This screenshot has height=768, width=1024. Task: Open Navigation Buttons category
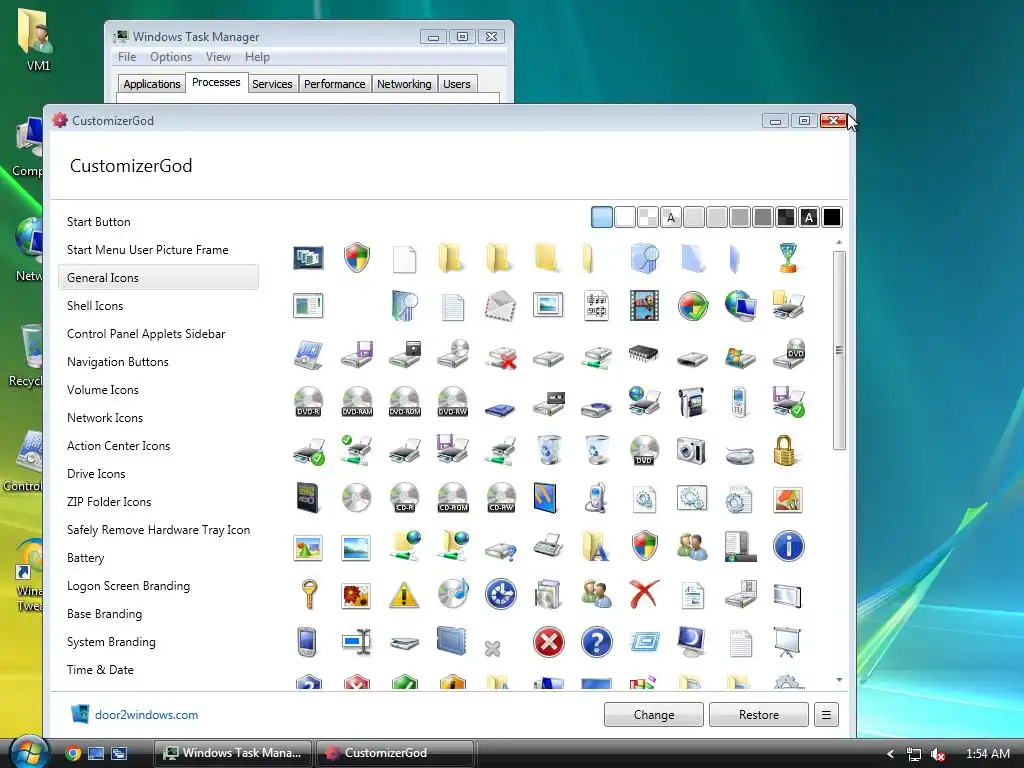pos(118,362)
